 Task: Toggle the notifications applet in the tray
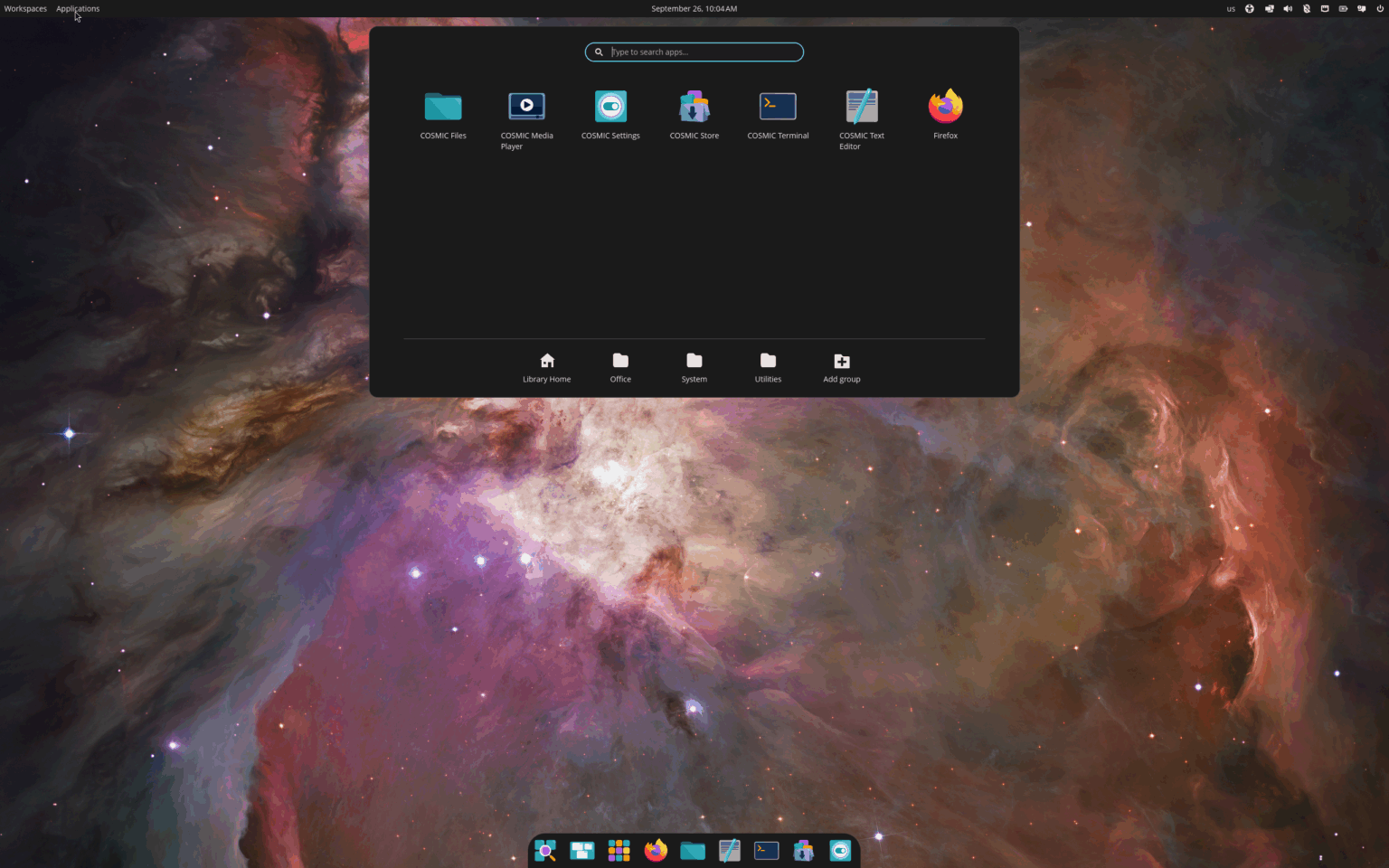click(x=1361, y=8)
